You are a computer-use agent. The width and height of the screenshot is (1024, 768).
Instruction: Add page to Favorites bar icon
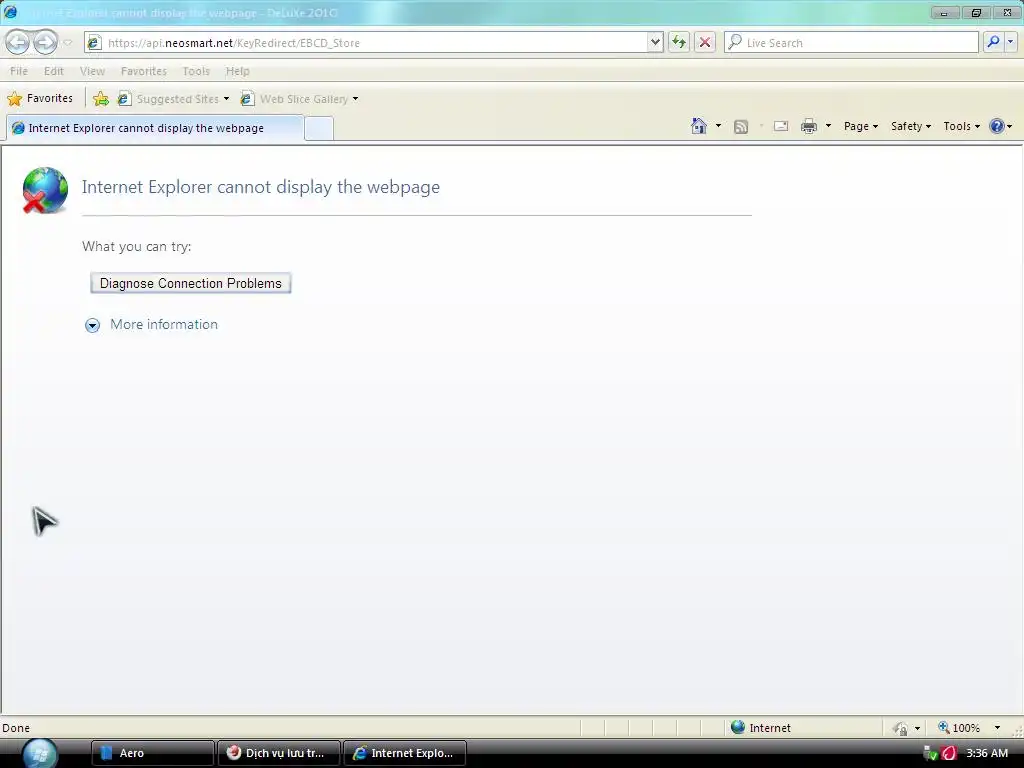tap(101, 99)
